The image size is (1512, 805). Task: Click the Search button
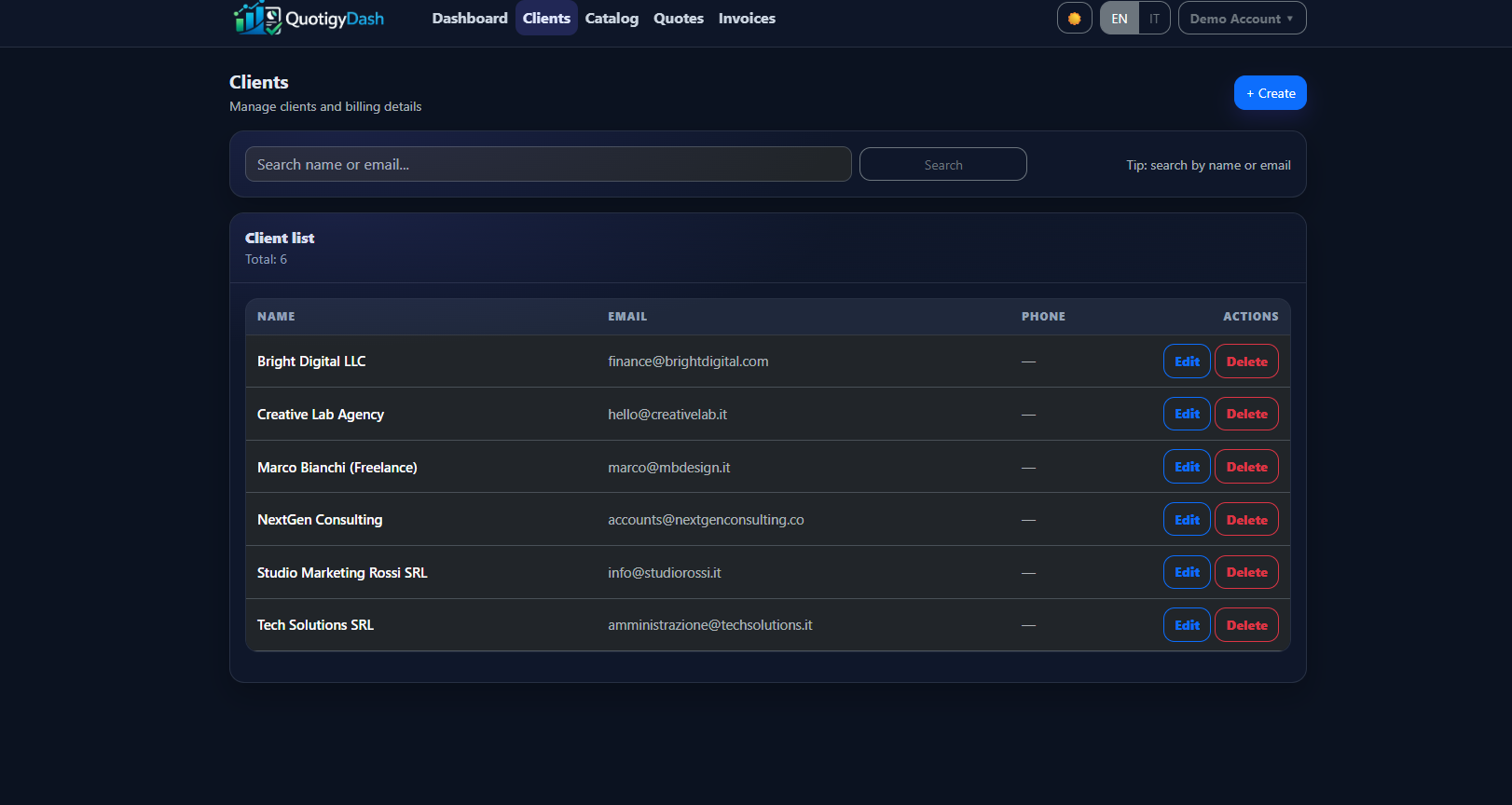click(942, 164)
